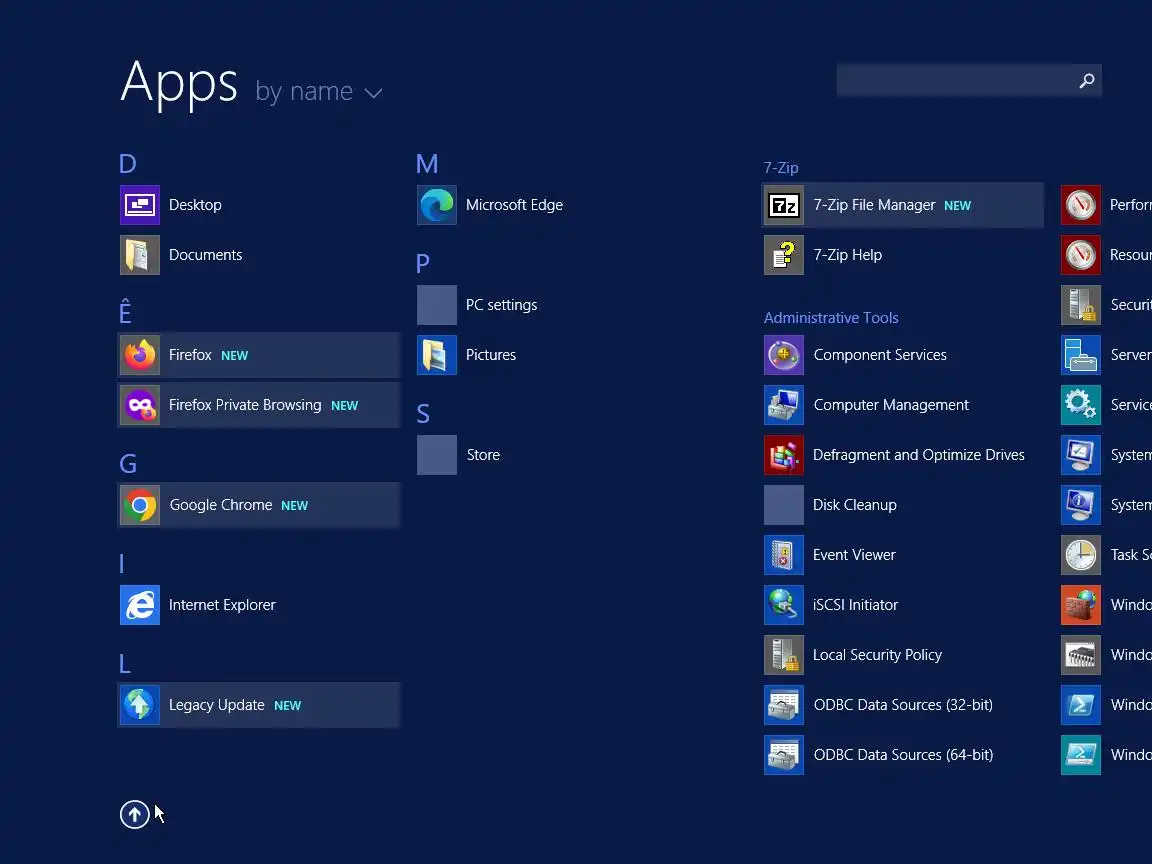1152x864 pixels.
Task: Open the 7-Zip Help icon
Action: click(784, 255)
